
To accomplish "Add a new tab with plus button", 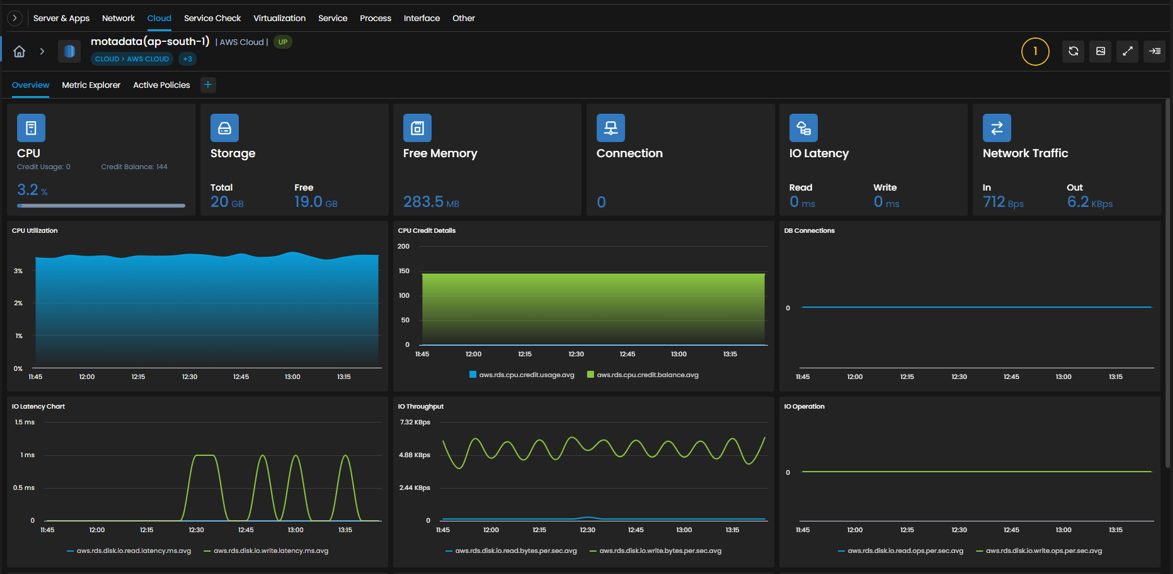I will (x=208, y=85).
